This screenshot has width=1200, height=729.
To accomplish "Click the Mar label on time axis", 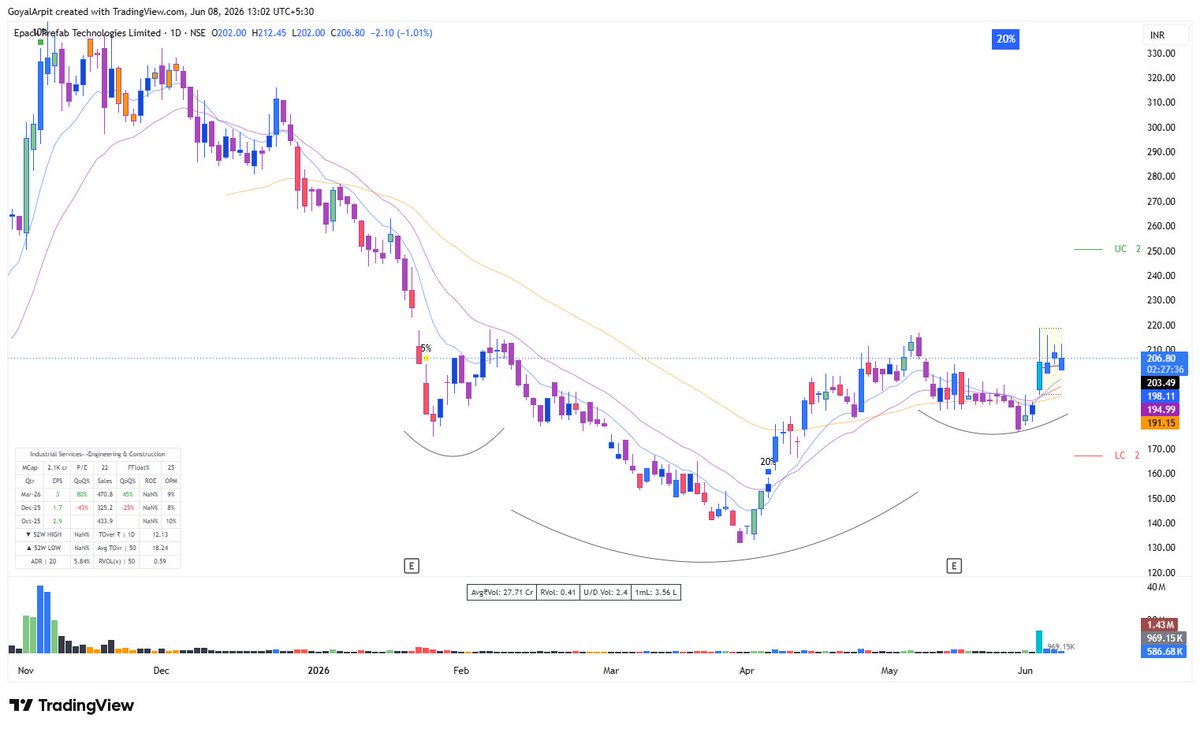I will pos(610,670).
